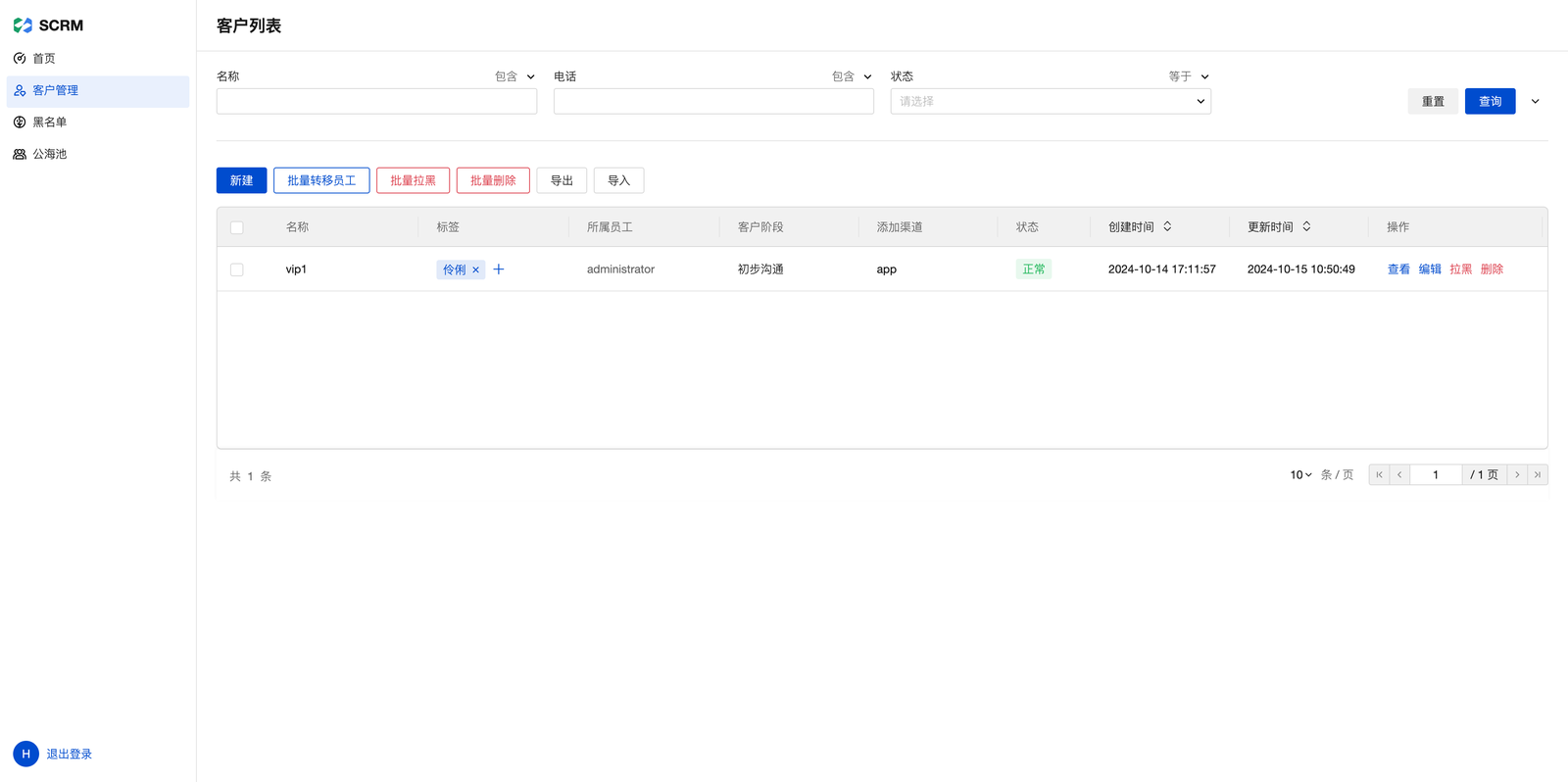Screen dimensions: 1568x782
Task: Add a tag using the plus icon
Action: pos(499,269)
